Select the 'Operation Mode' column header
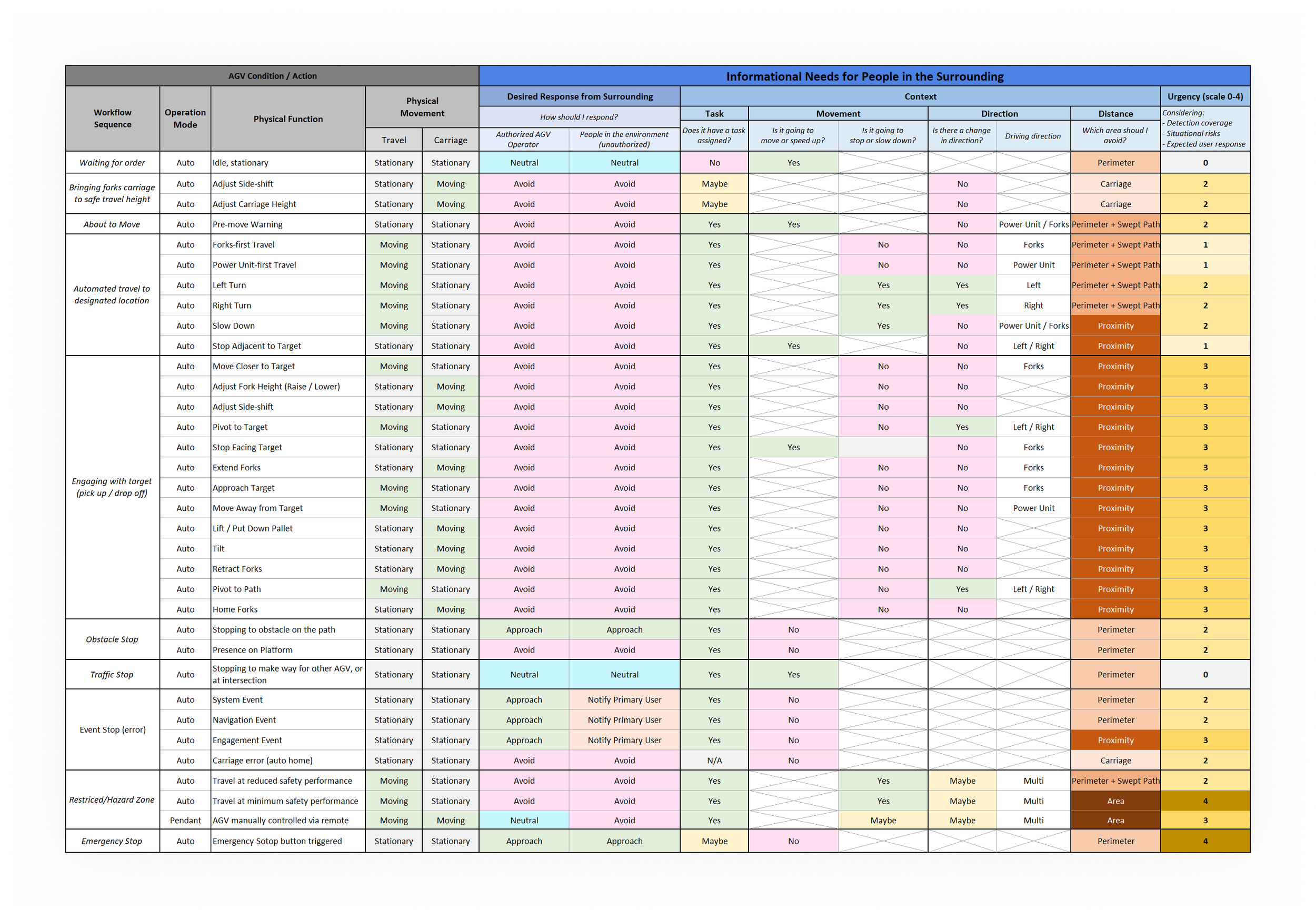Viewport: 1316px width, 918px height. pos(185,119)
